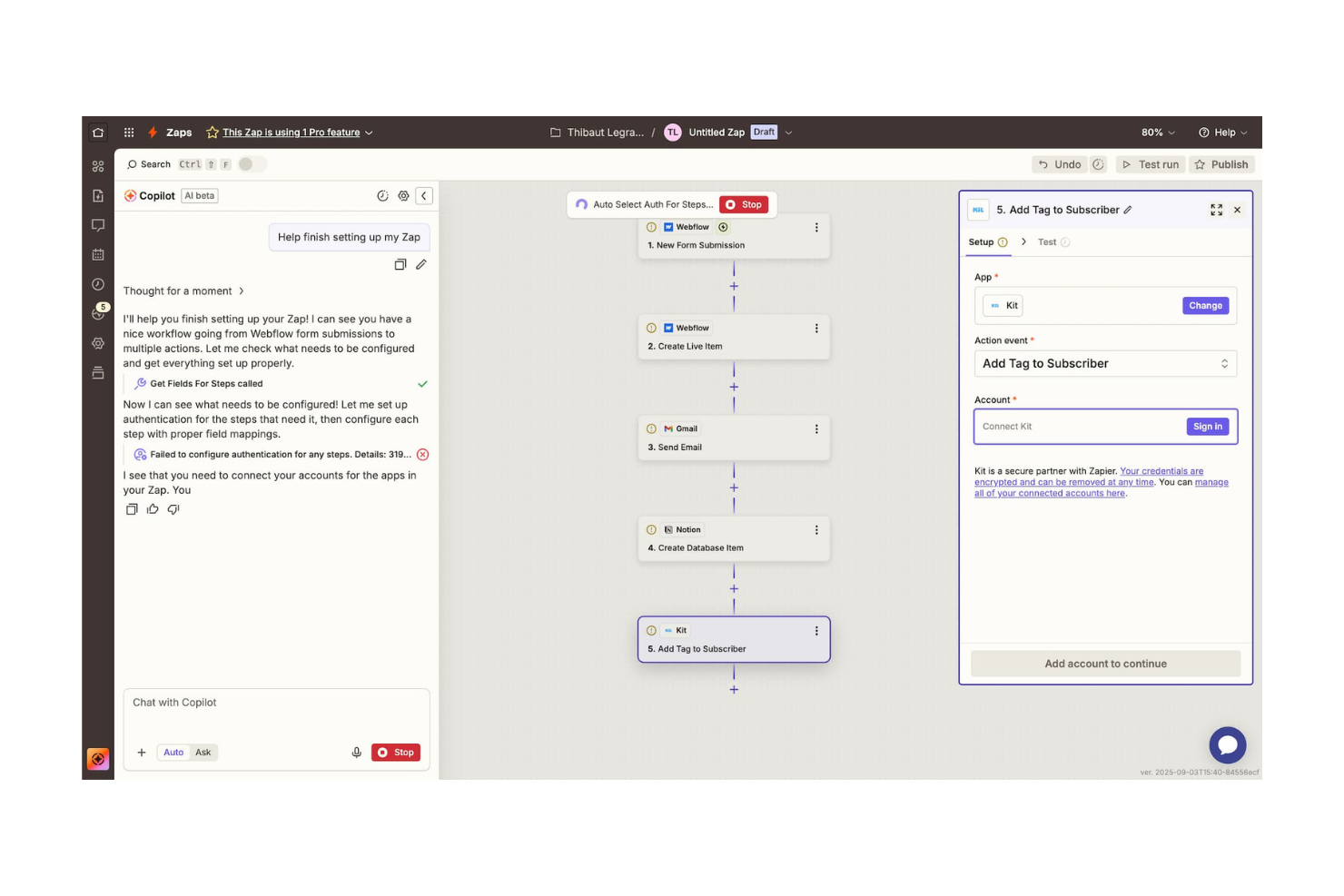This screenshot has width=1344, height=896.
Task: Open the status icon with 5 badge
Action: (x=99, y=312)
